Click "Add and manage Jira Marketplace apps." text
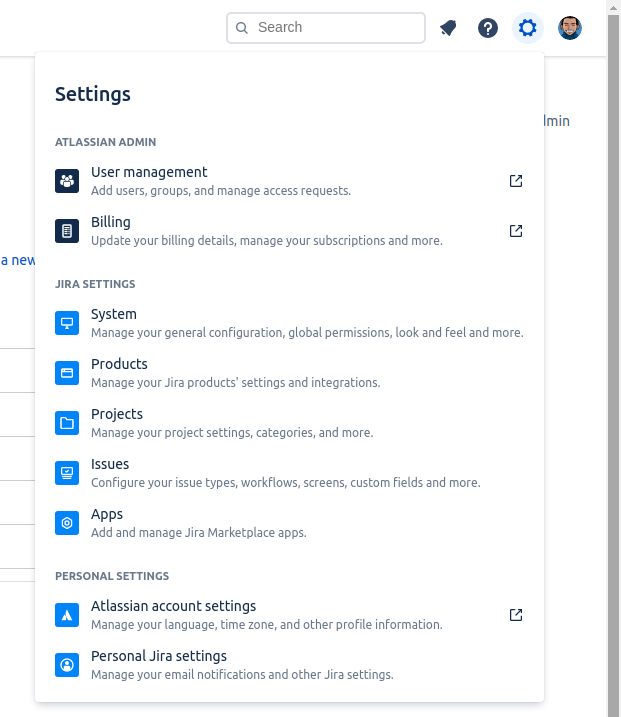621x717 pixels. click(x=198, y=533)
